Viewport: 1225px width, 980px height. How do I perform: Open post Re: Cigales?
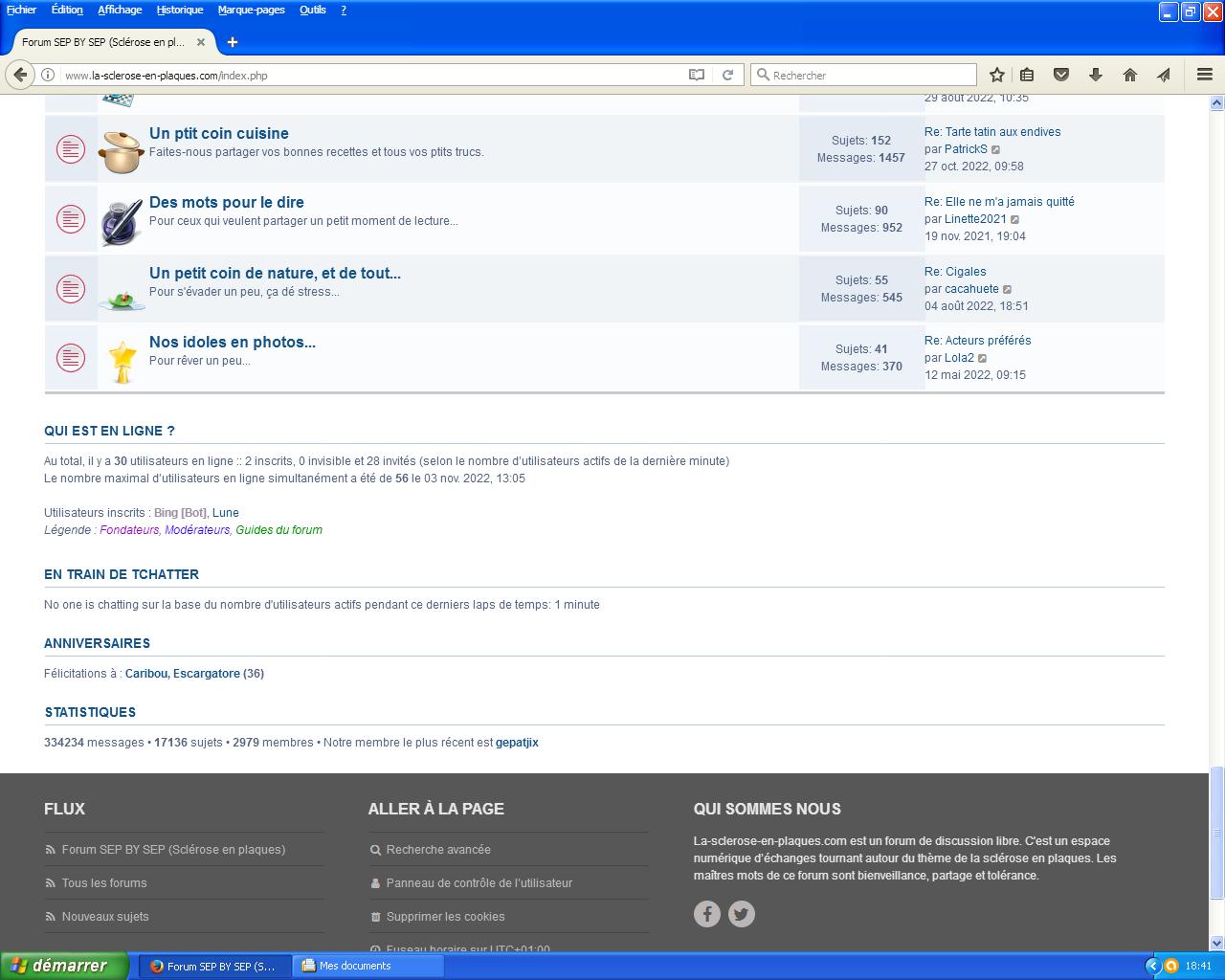[955, 272]
